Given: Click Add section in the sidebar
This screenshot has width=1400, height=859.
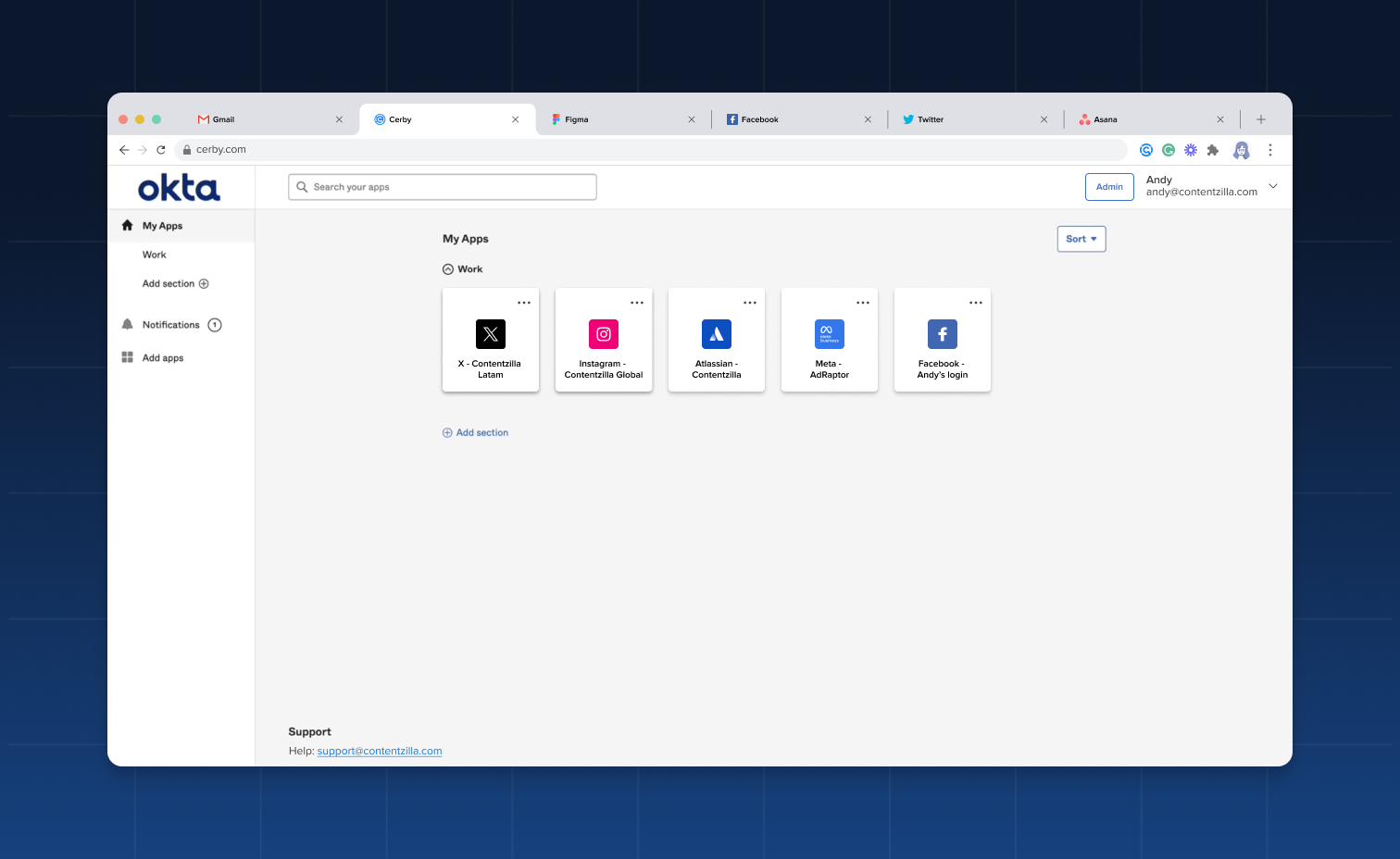Looking at the screenshot, I should pos(176,284).
